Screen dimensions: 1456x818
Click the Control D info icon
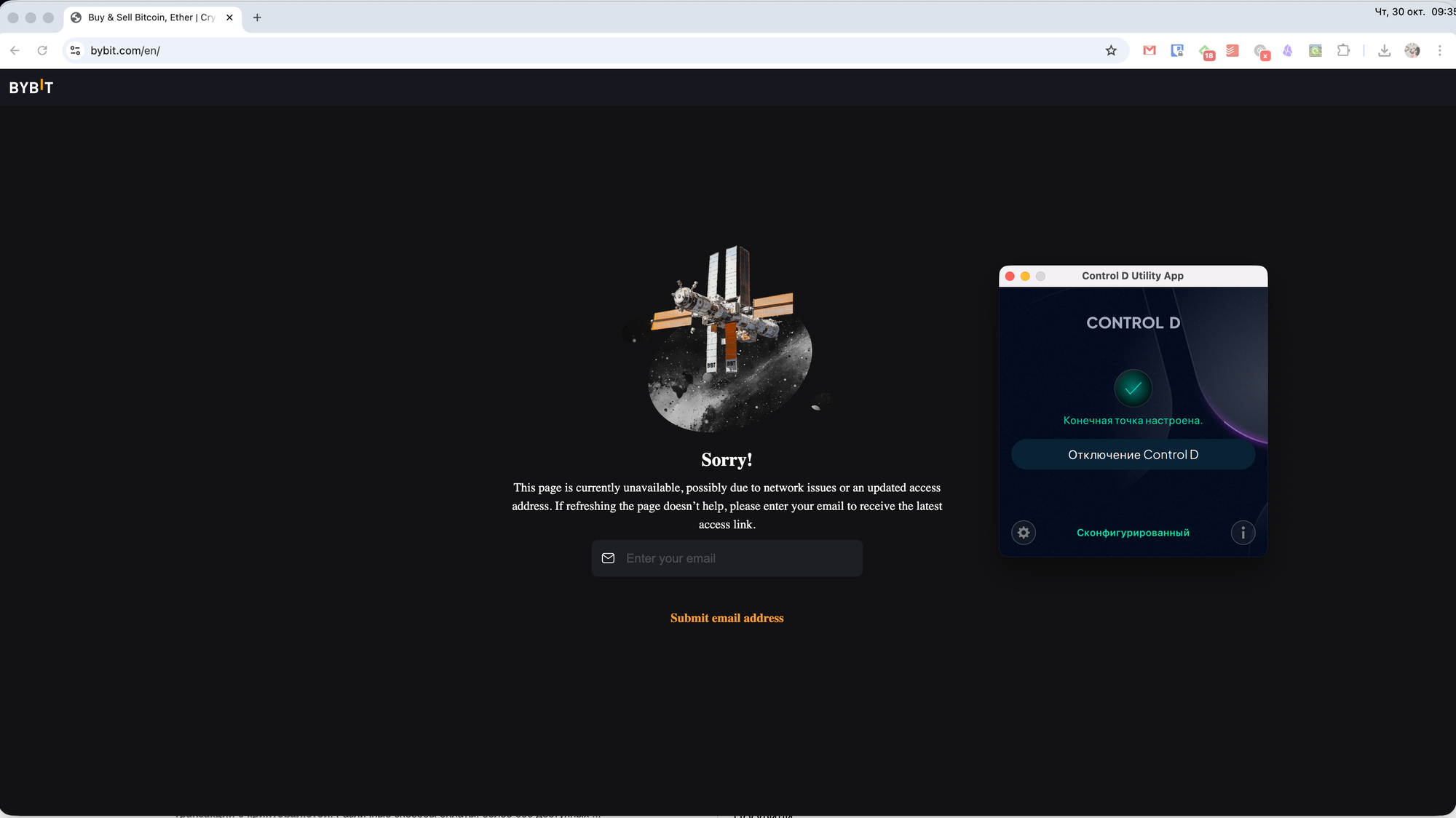tap(1243, 533)
